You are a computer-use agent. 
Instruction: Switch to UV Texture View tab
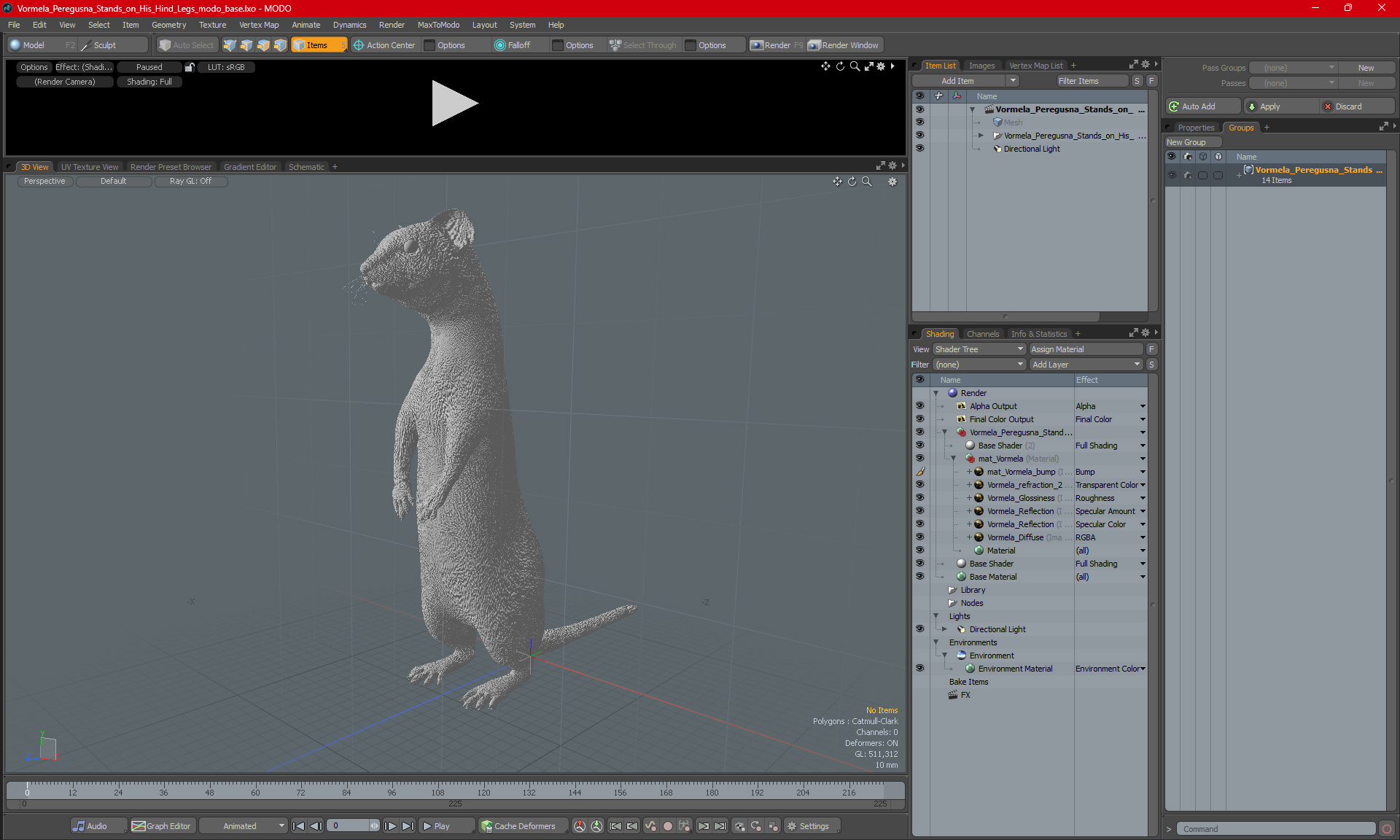90,167
